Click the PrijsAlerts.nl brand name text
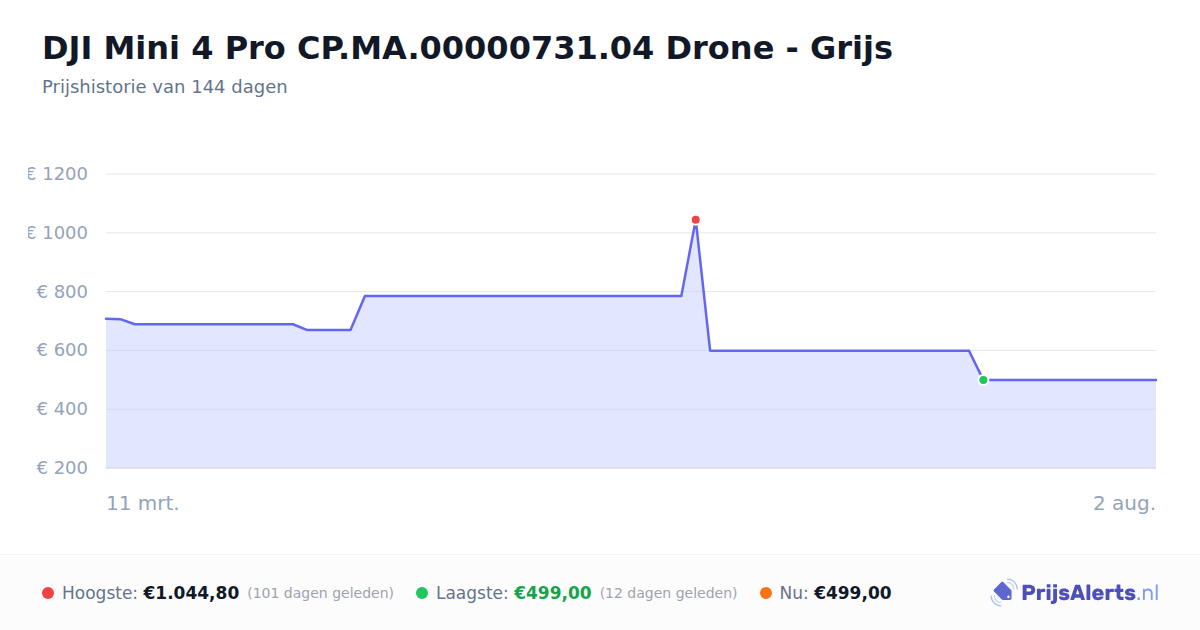Viewport: 1200px width, 630px height. tap(1090, 593)
